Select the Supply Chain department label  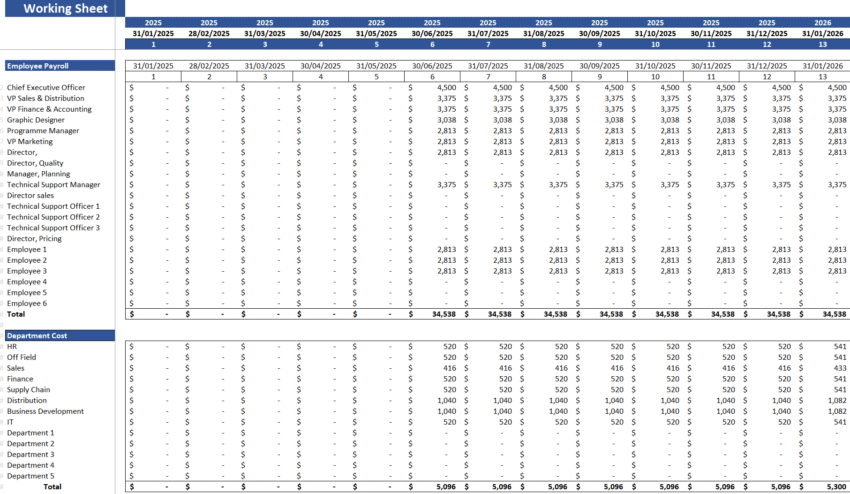click(x=28, y=390)
